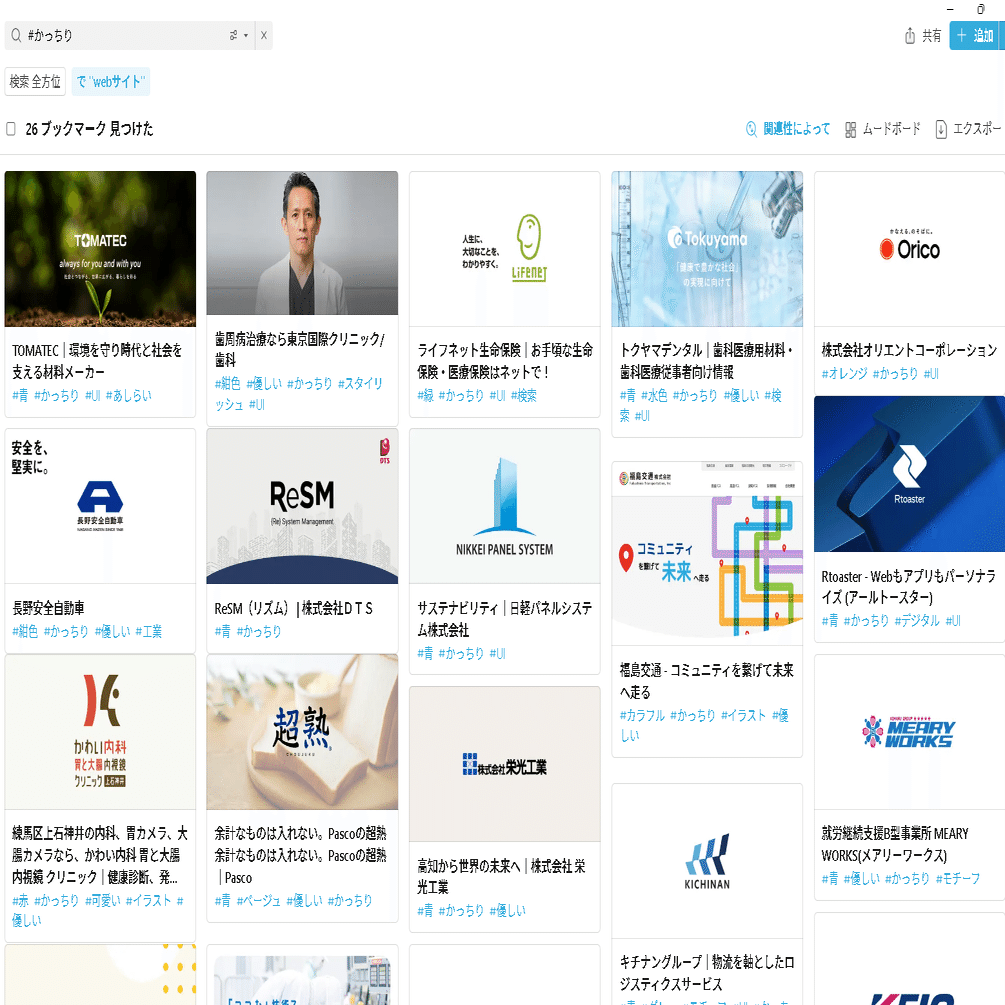Open the search filter options icon
This screenshot has height=1005, width=1005.
238,35
